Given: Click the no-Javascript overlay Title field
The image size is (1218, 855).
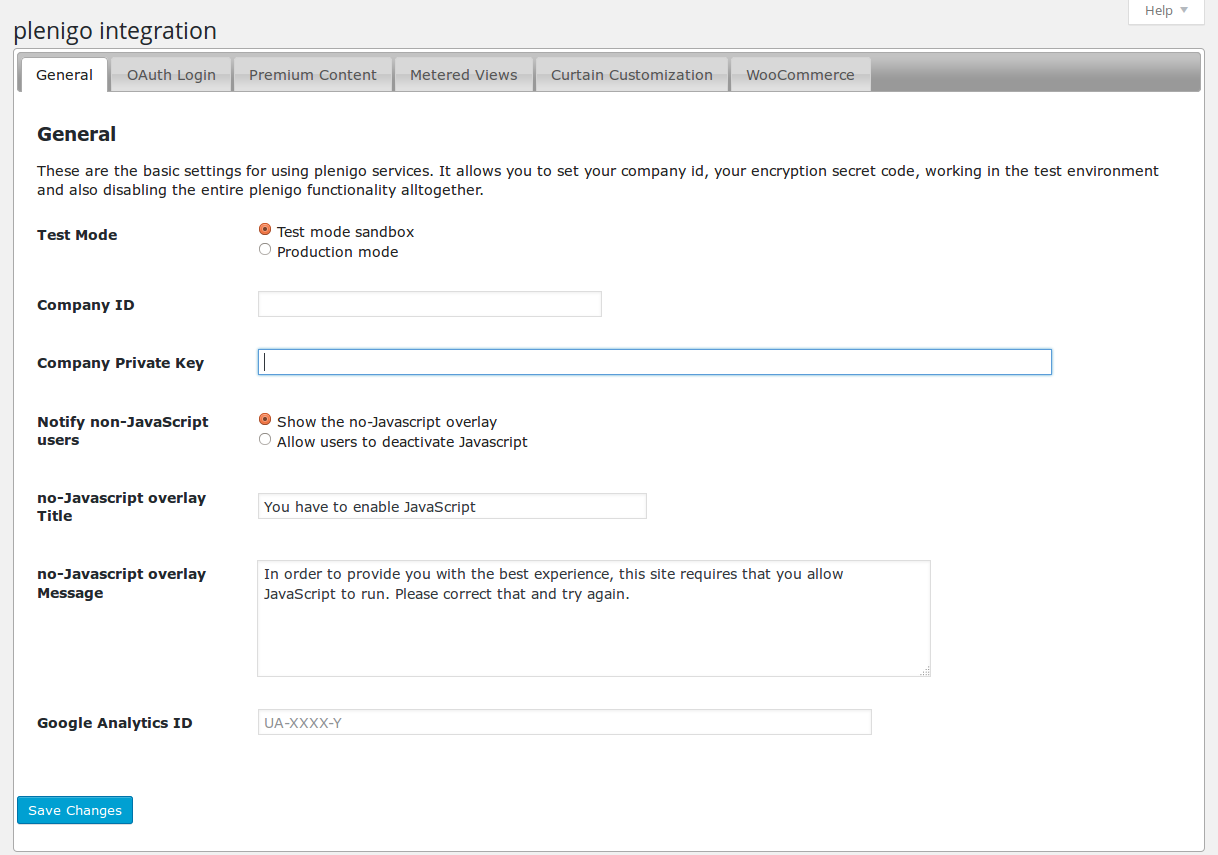Looking at the screenshot, I should tap(452, 506).
